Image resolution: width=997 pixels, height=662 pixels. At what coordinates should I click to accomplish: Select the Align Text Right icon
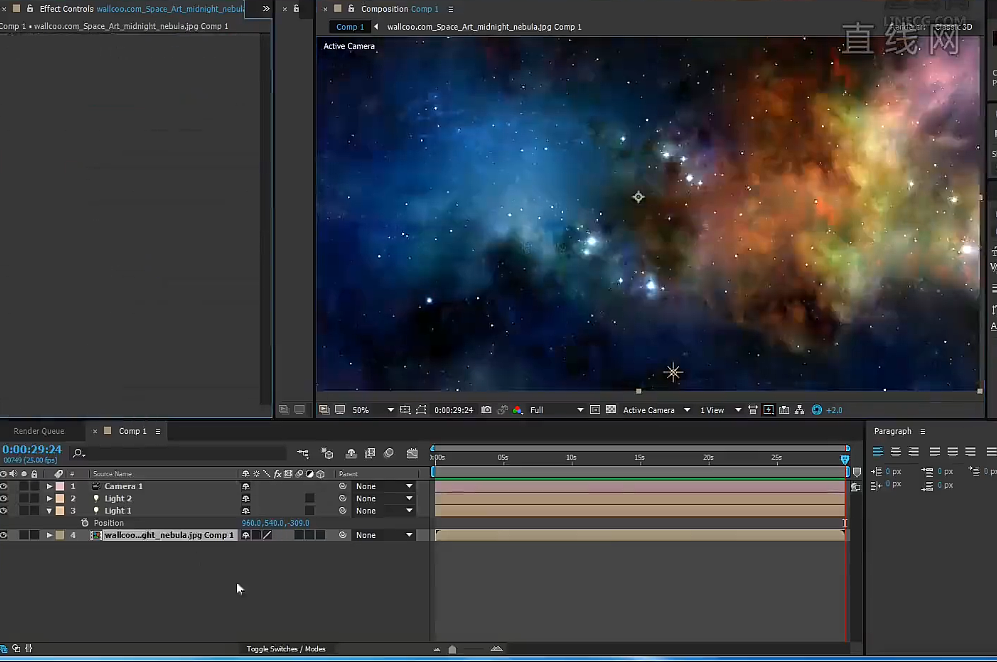click(x=914, y=452)
